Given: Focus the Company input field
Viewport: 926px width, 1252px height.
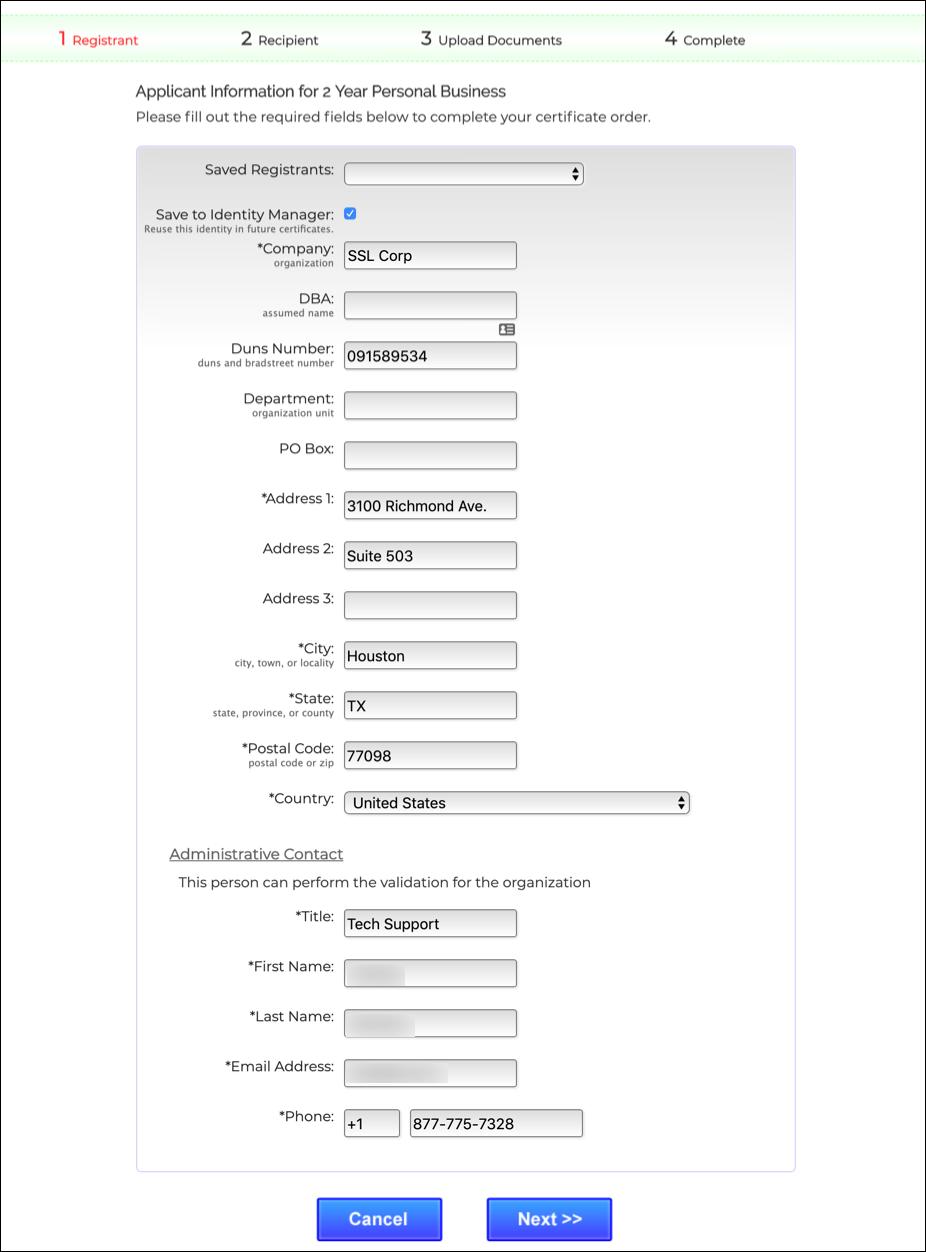Looking at the screenshot, I should coord(430,256).
